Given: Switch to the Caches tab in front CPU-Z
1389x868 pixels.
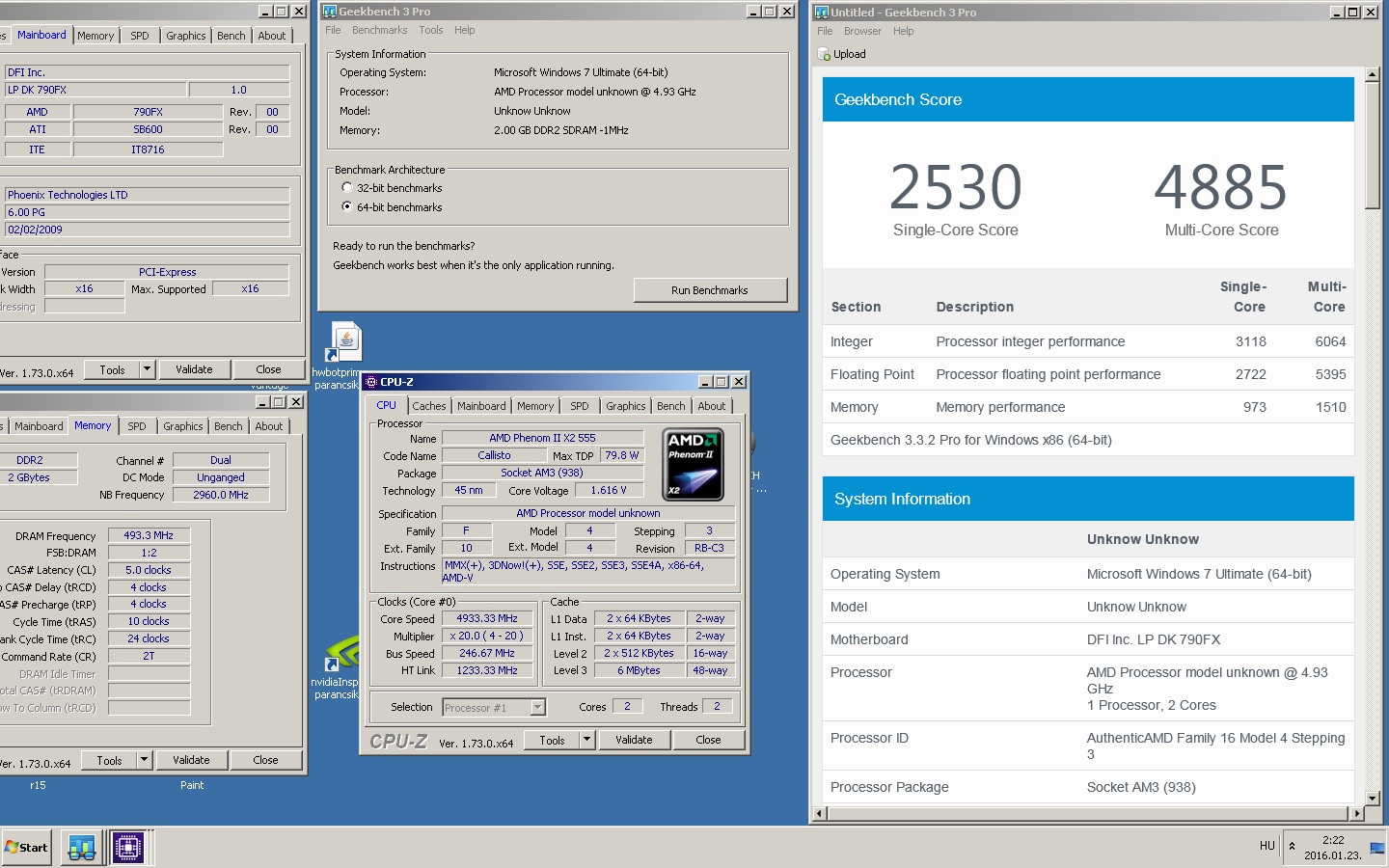Looking at the screenshot, I should click(429, 406).
